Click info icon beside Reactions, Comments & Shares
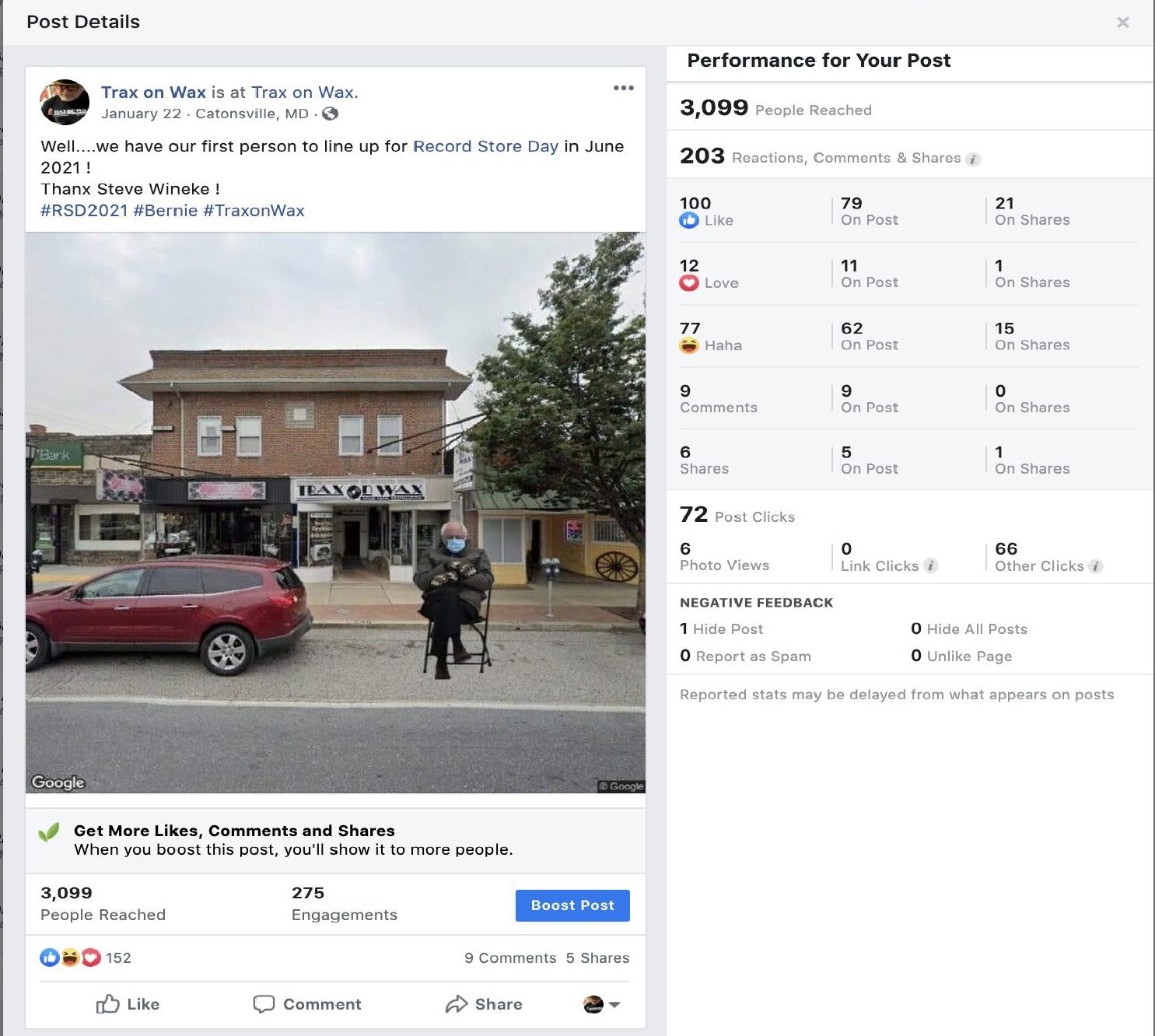Image resolution: width=1155 pixels, height=1036 pixels. click(973, 159)
